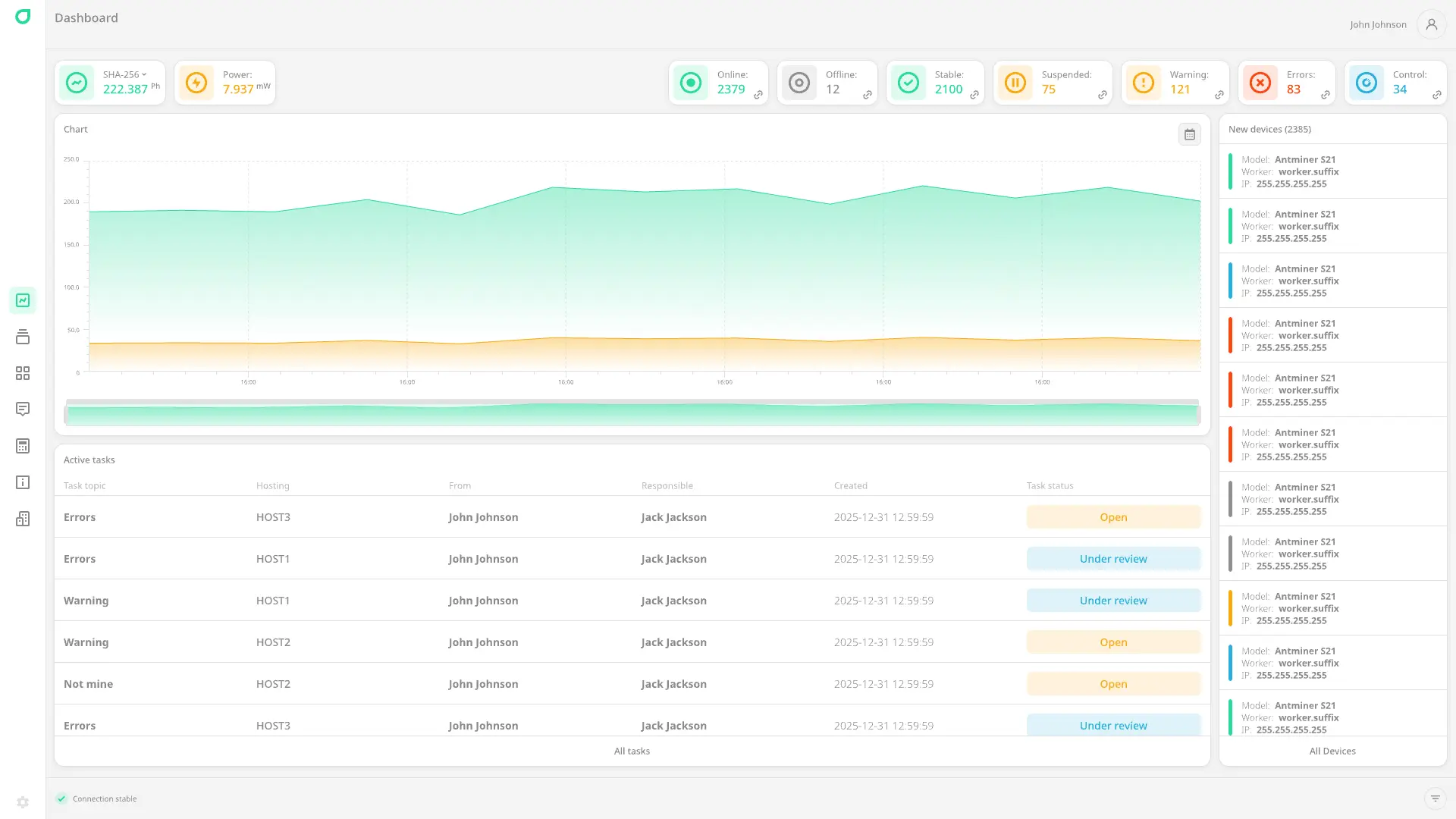Image resolution: width=1456 pixels, height=819 pixels.
Task: Select the building icon at sidebar bottom
Action: (x=23, y=519)
